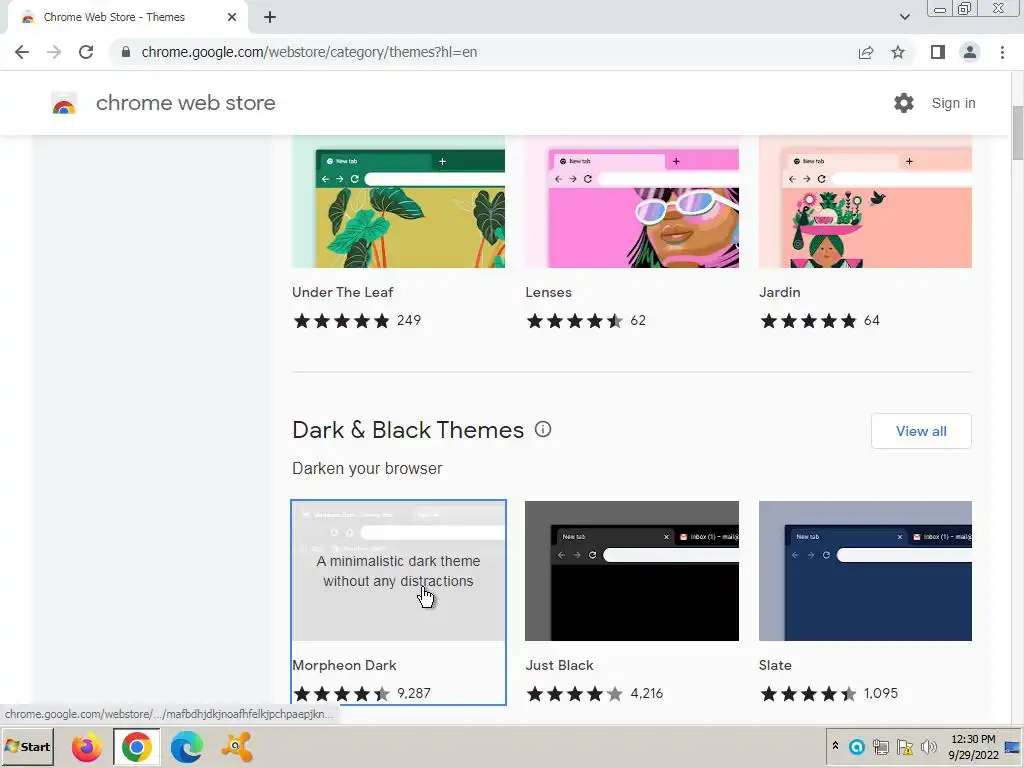Open the Under The Leaf theme thumbnail

pyautogui.click(x=398, y=202)
